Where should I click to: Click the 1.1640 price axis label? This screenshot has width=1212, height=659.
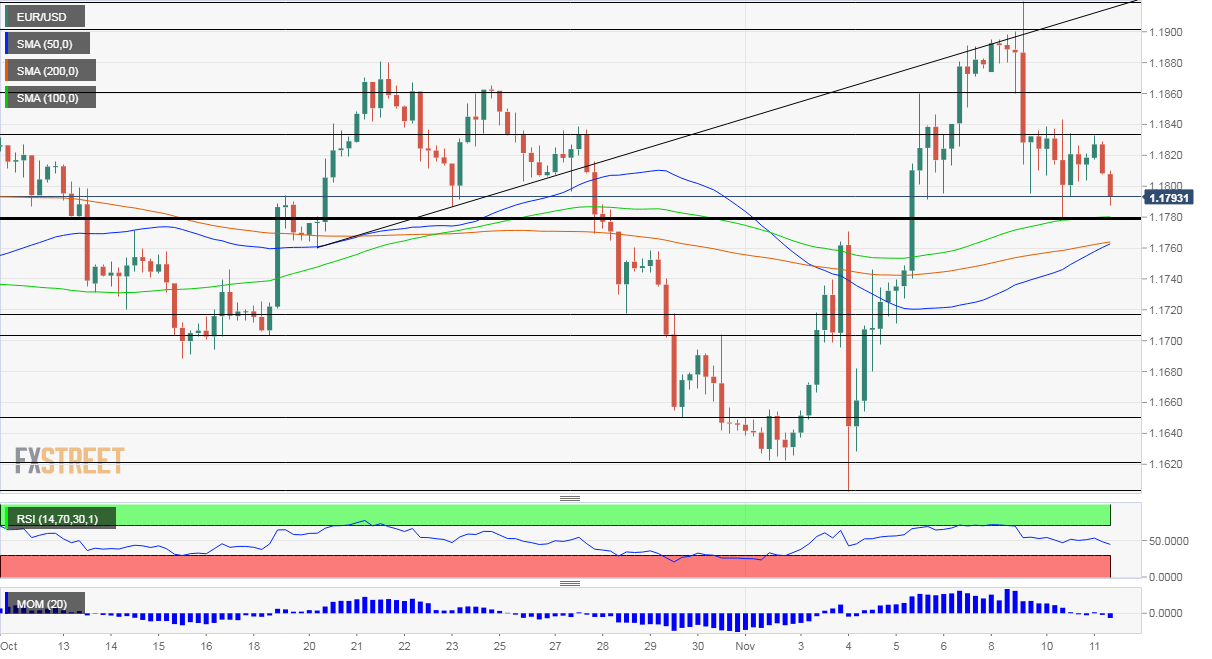[1166, 433]
